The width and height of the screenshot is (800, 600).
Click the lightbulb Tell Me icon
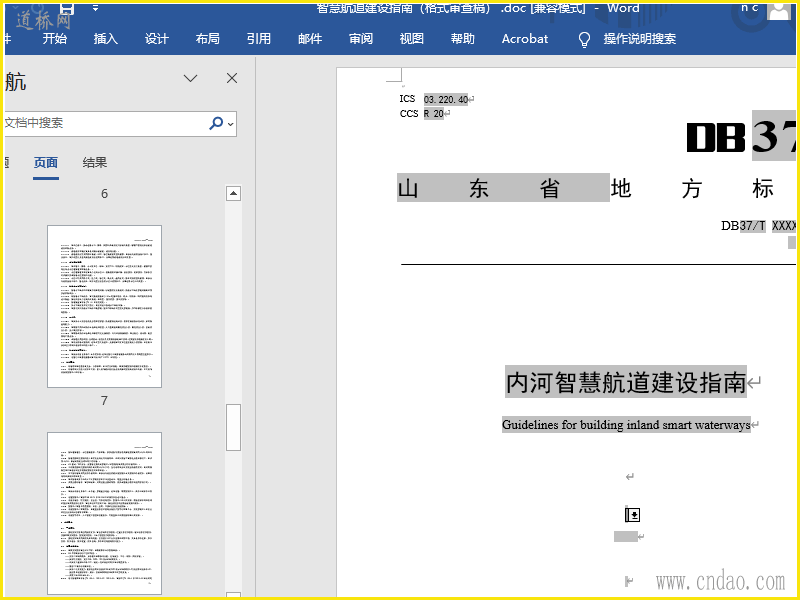coord(585,39)
